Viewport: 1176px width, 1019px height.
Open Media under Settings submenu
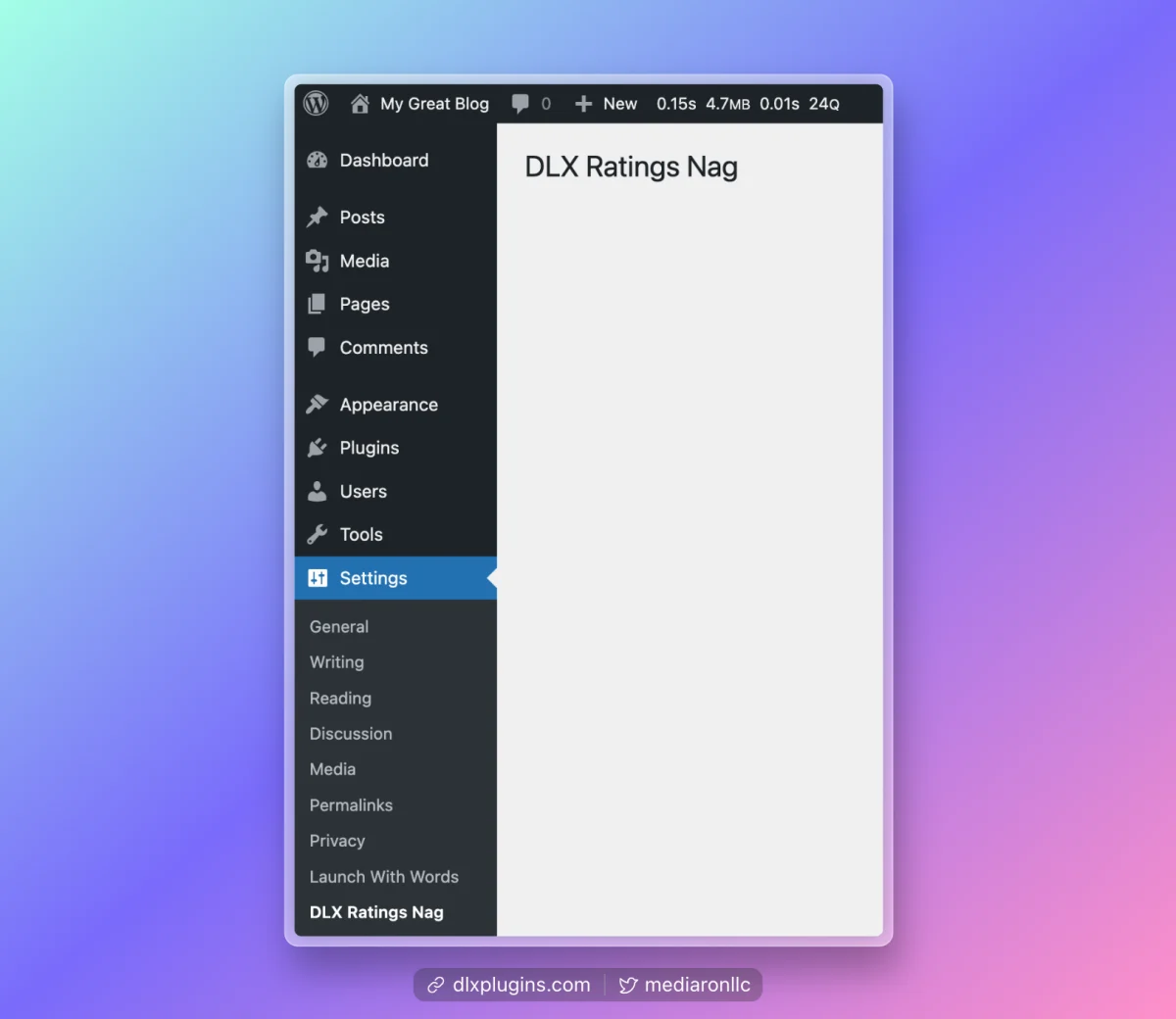[x=332, y=770]
